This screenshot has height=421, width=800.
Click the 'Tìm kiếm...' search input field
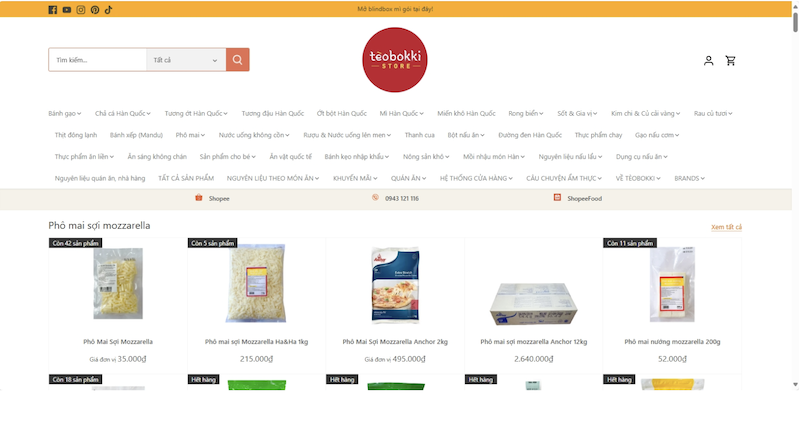(97, 60)
